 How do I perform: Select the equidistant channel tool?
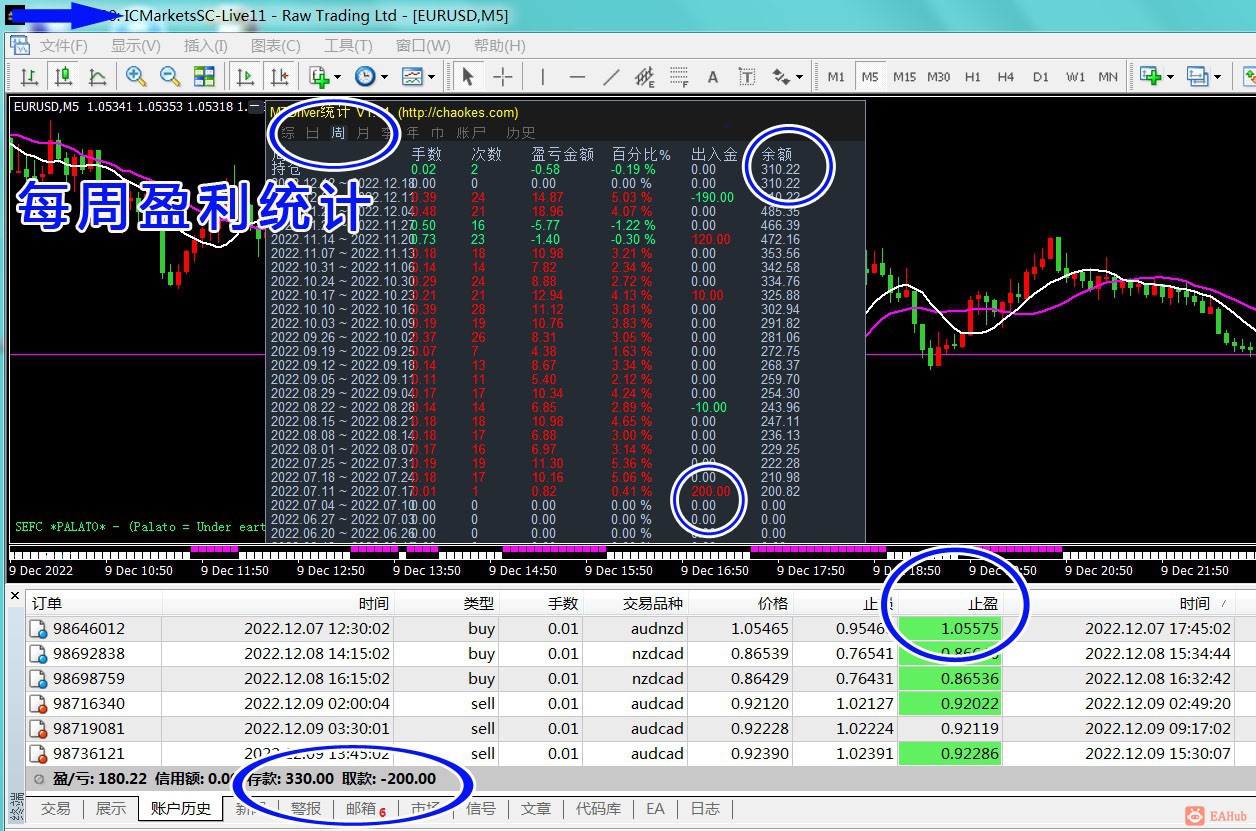pos(645,77)
